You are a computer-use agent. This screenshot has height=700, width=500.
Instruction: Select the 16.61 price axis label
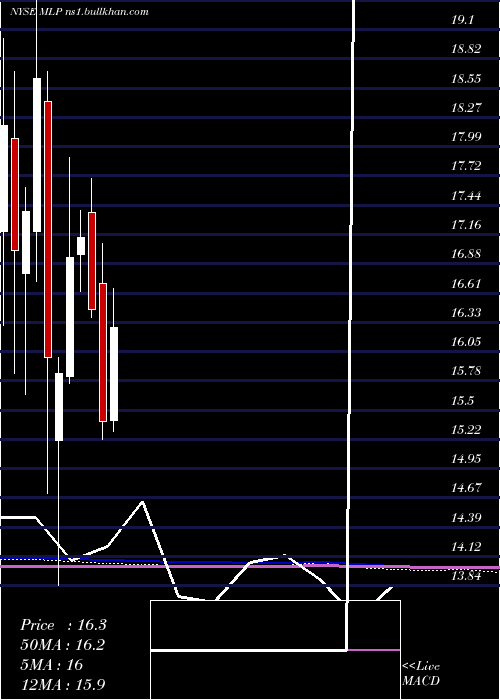466,283
